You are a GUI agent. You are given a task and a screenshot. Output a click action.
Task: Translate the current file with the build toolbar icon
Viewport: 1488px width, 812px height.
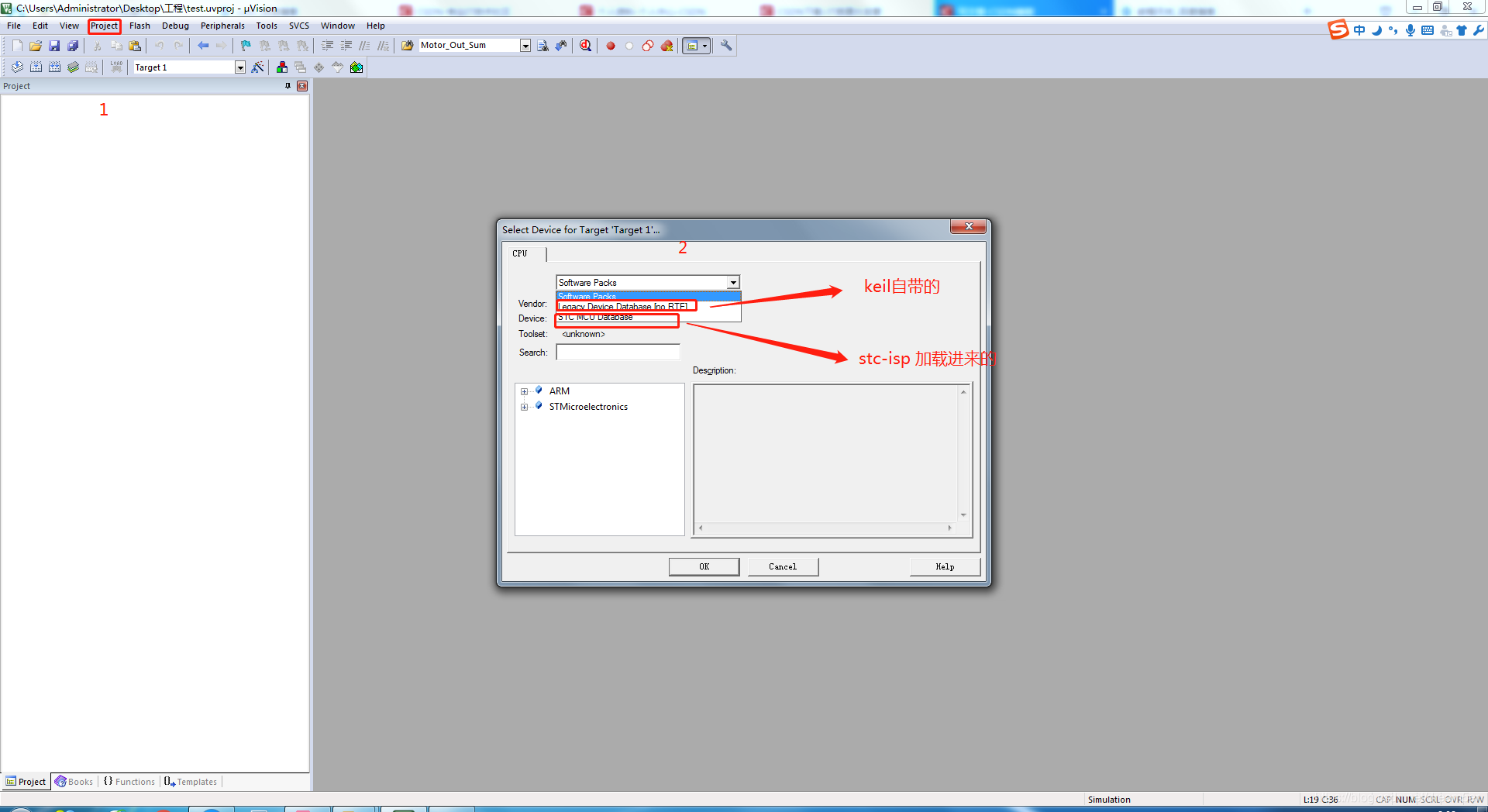[x=17, y=67]
